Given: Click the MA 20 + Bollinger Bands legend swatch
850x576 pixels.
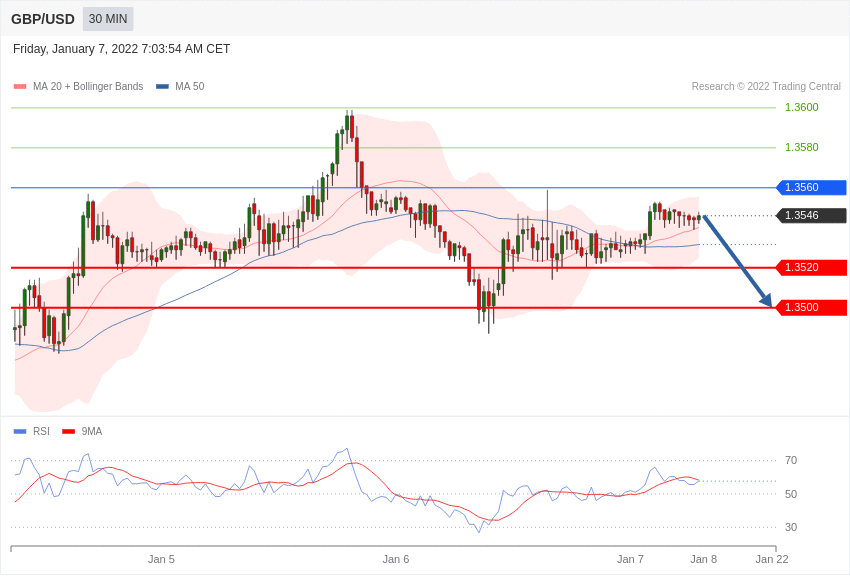Looking at the screenshot, I should point(20,86).
